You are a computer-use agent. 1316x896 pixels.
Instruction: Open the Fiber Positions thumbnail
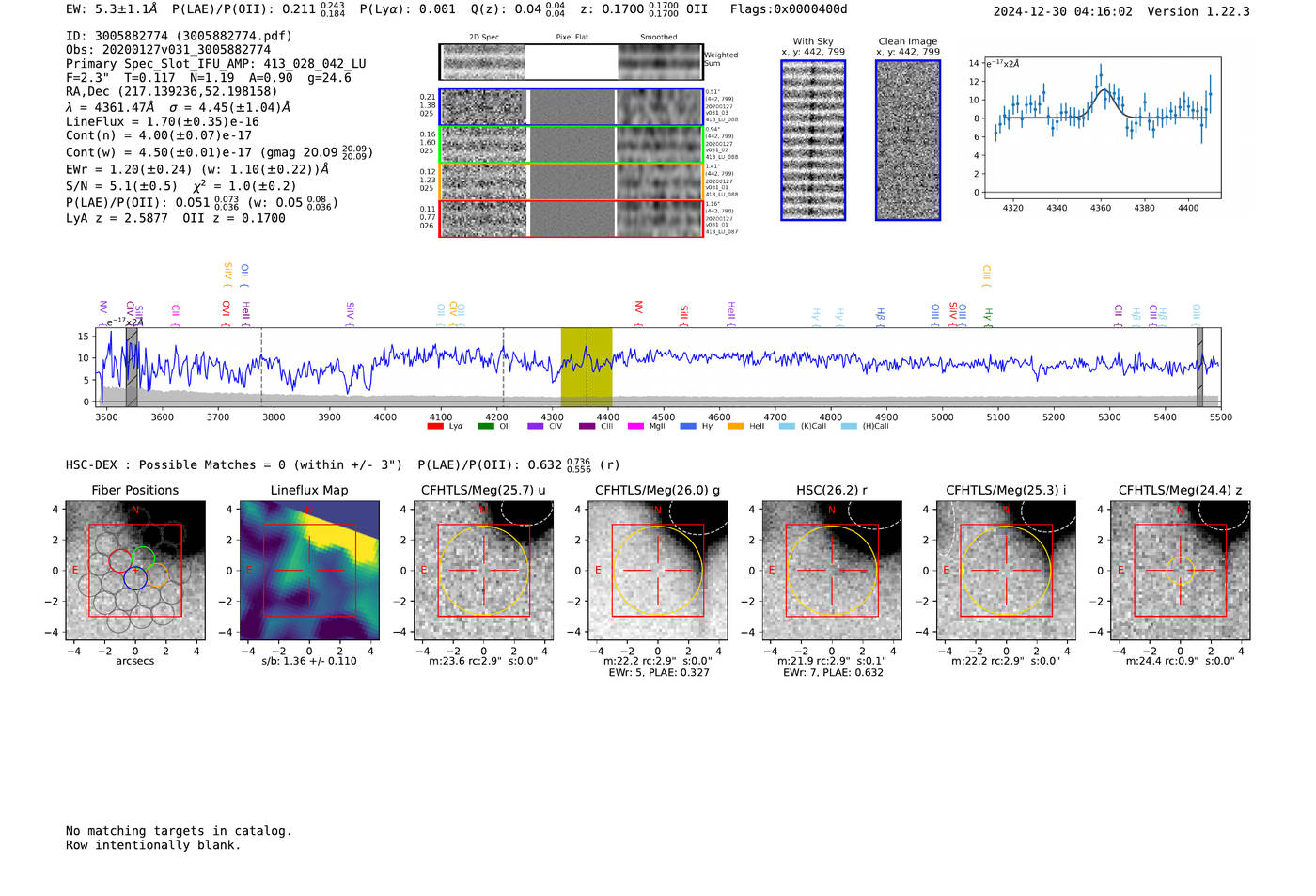pyautogui.click(x=135, y=571)
